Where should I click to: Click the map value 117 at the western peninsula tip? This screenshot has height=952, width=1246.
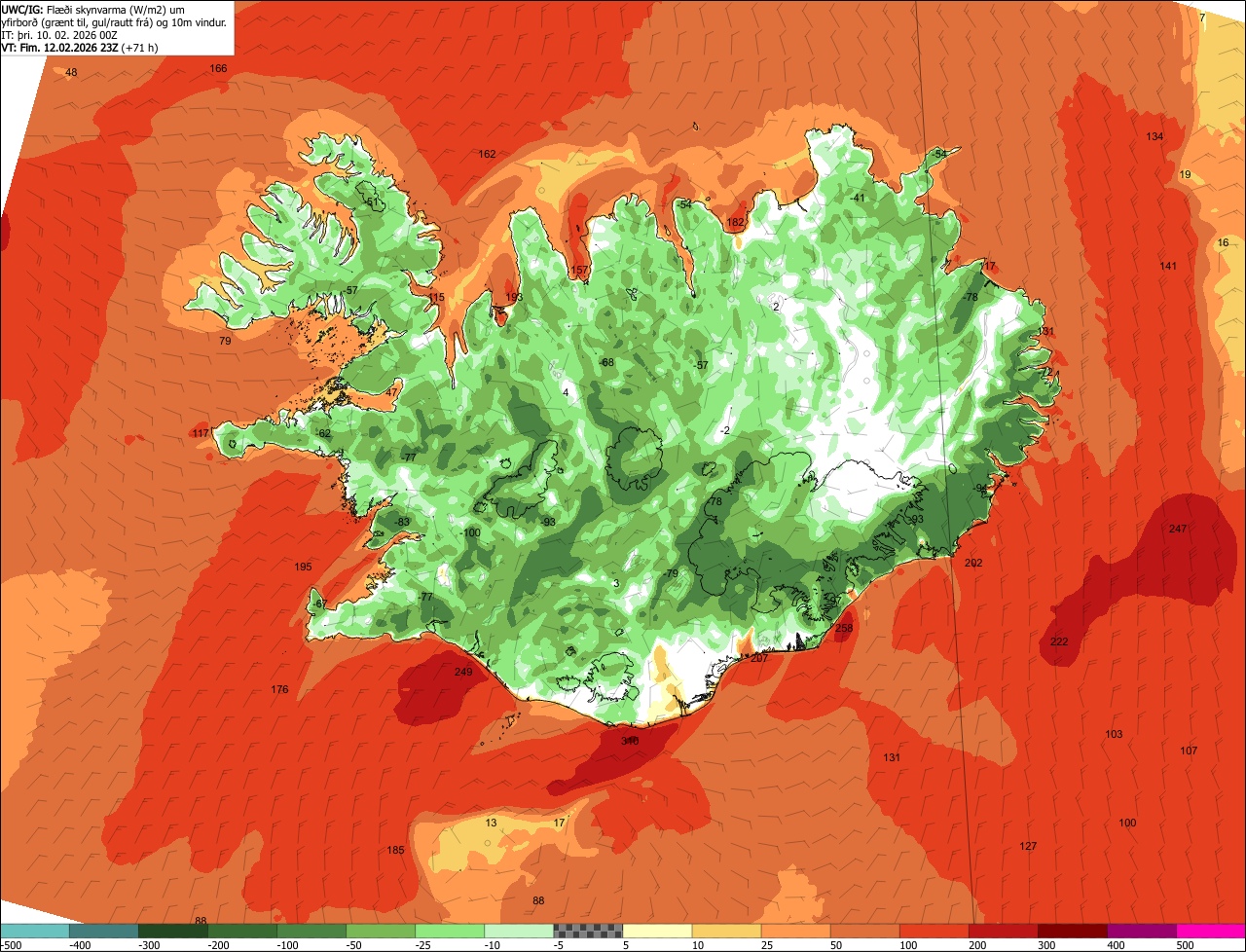[x=201, y=433]
